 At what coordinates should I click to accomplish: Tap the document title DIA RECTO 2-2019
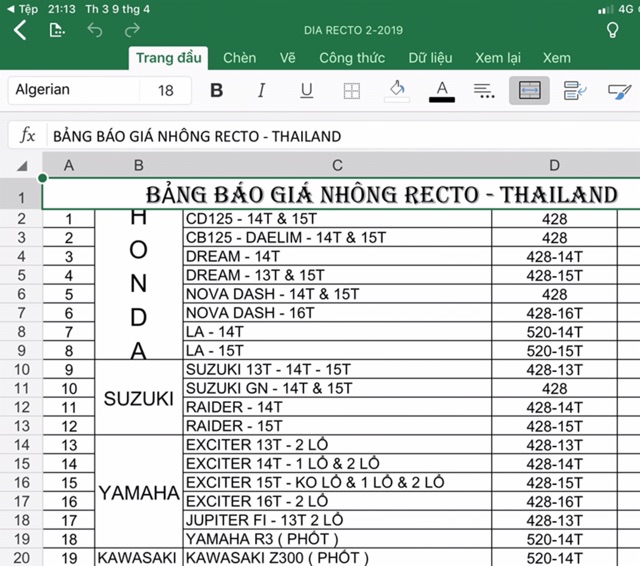click(x=353, y=30)
